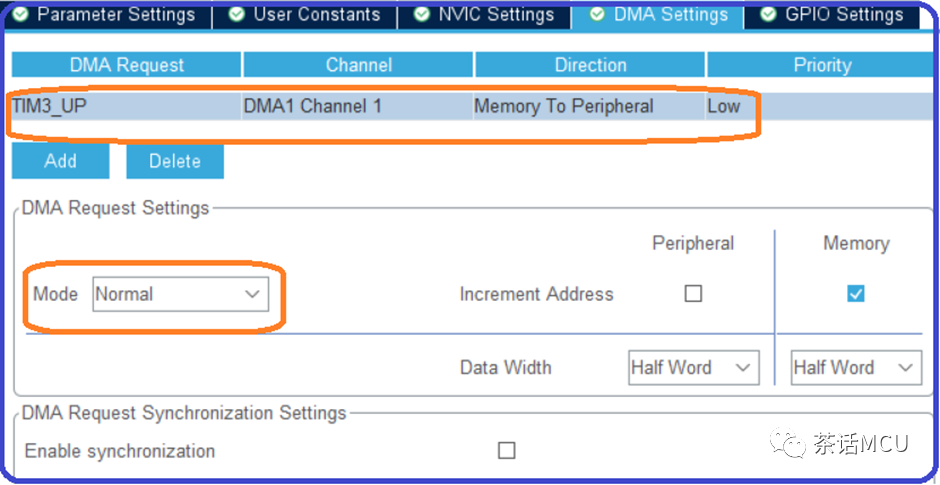Screen dimensions: 940x485
Task: Switch to the GPIO Settings tab
Action: (x=833, y=14)
